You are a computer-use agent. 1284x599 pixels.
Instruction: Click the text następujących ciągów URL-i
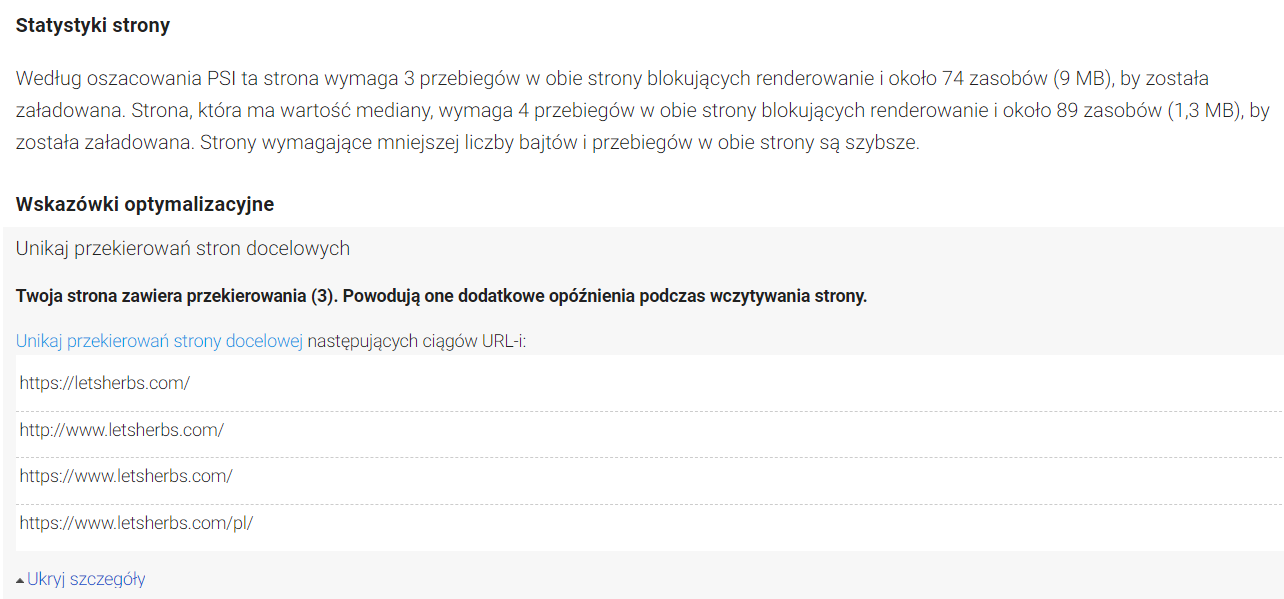417,341
